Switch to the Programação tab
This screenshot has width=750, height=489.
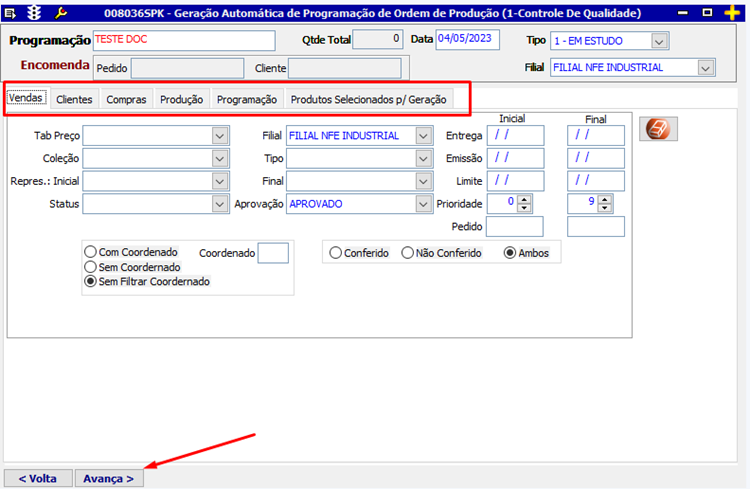click(247, 100)
